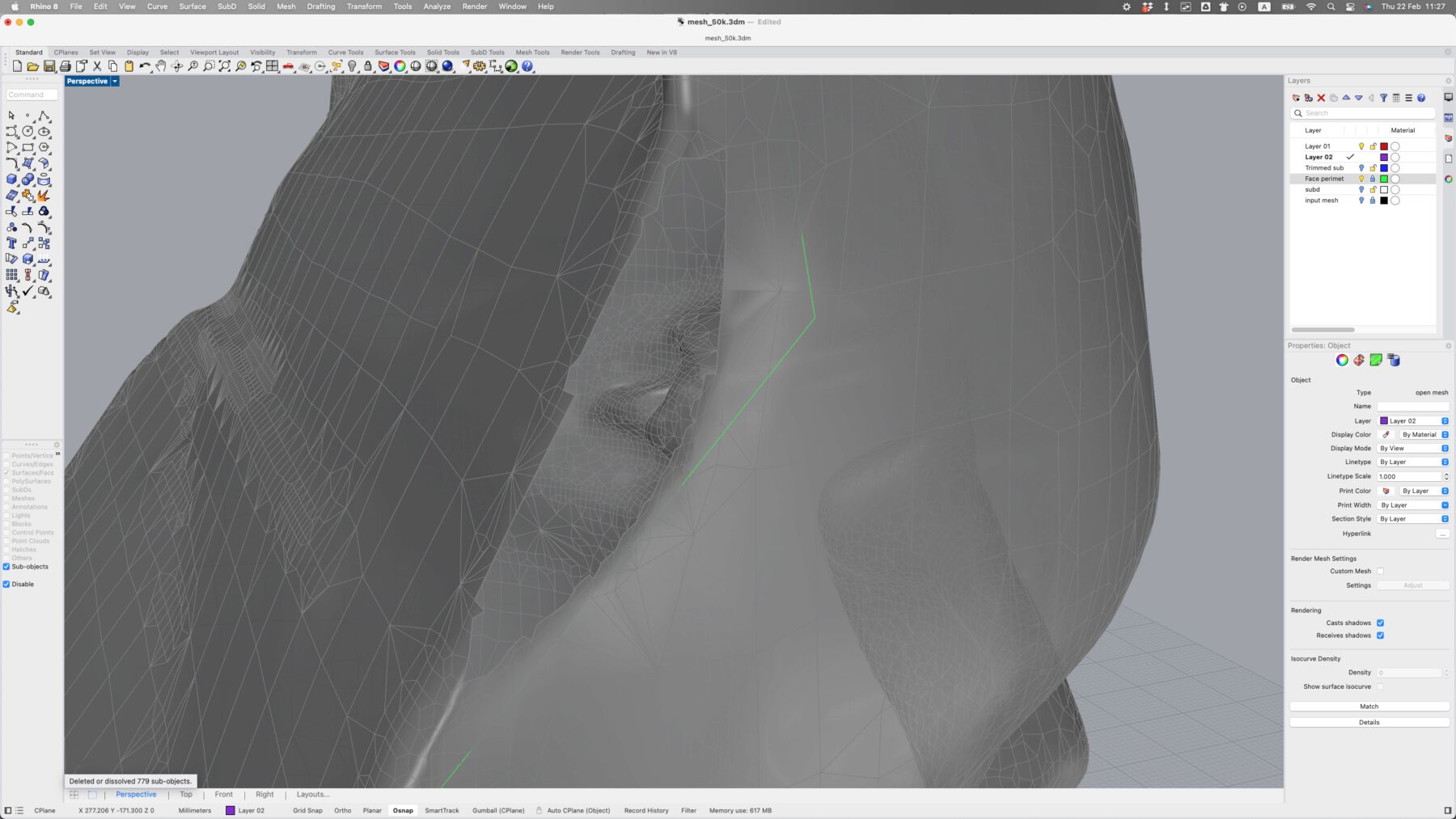
Task: Select the Box solid tool
Action: (x=11, y=179)
